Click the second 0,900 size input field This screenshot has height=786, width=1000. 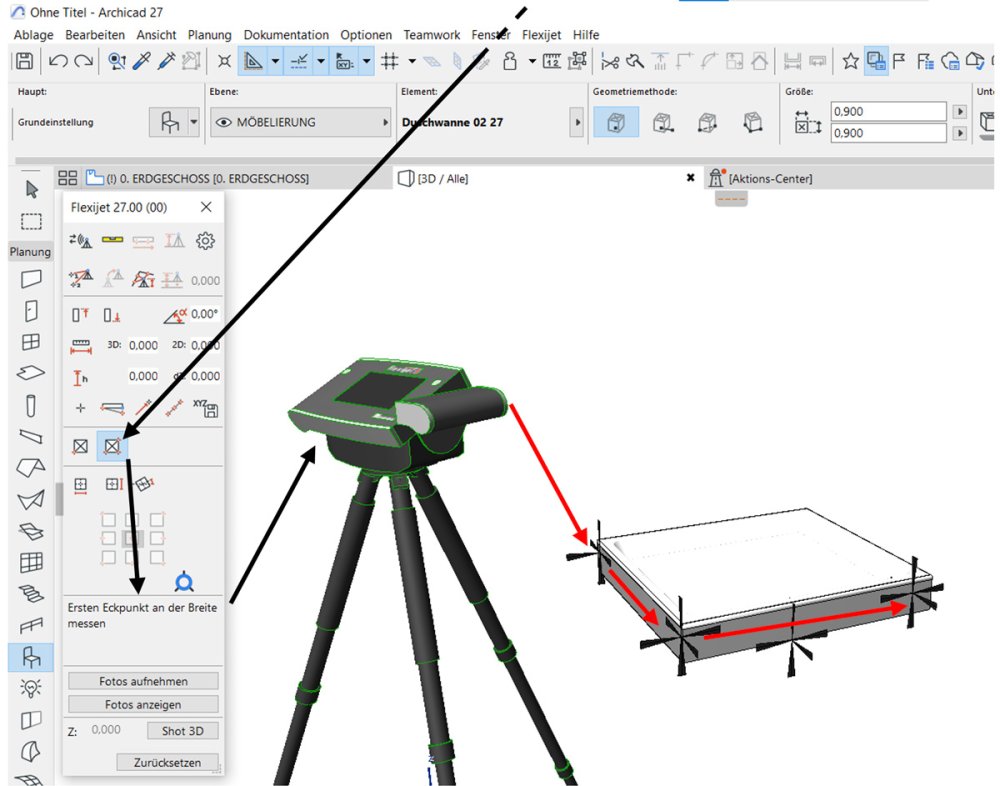tap(888, 133)
